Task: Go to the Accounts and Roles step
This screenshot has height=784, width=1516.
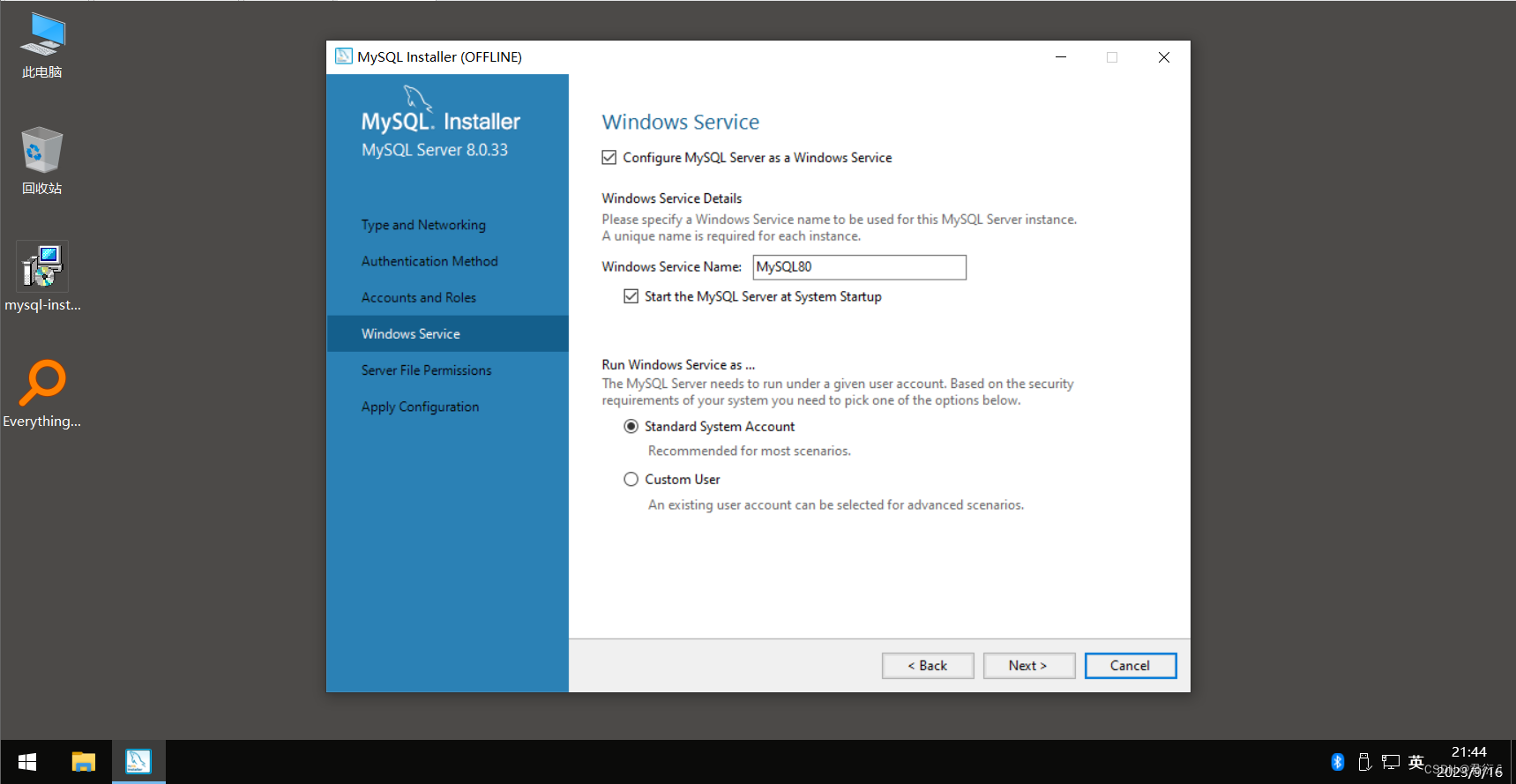Action: (x=419, y=298)
